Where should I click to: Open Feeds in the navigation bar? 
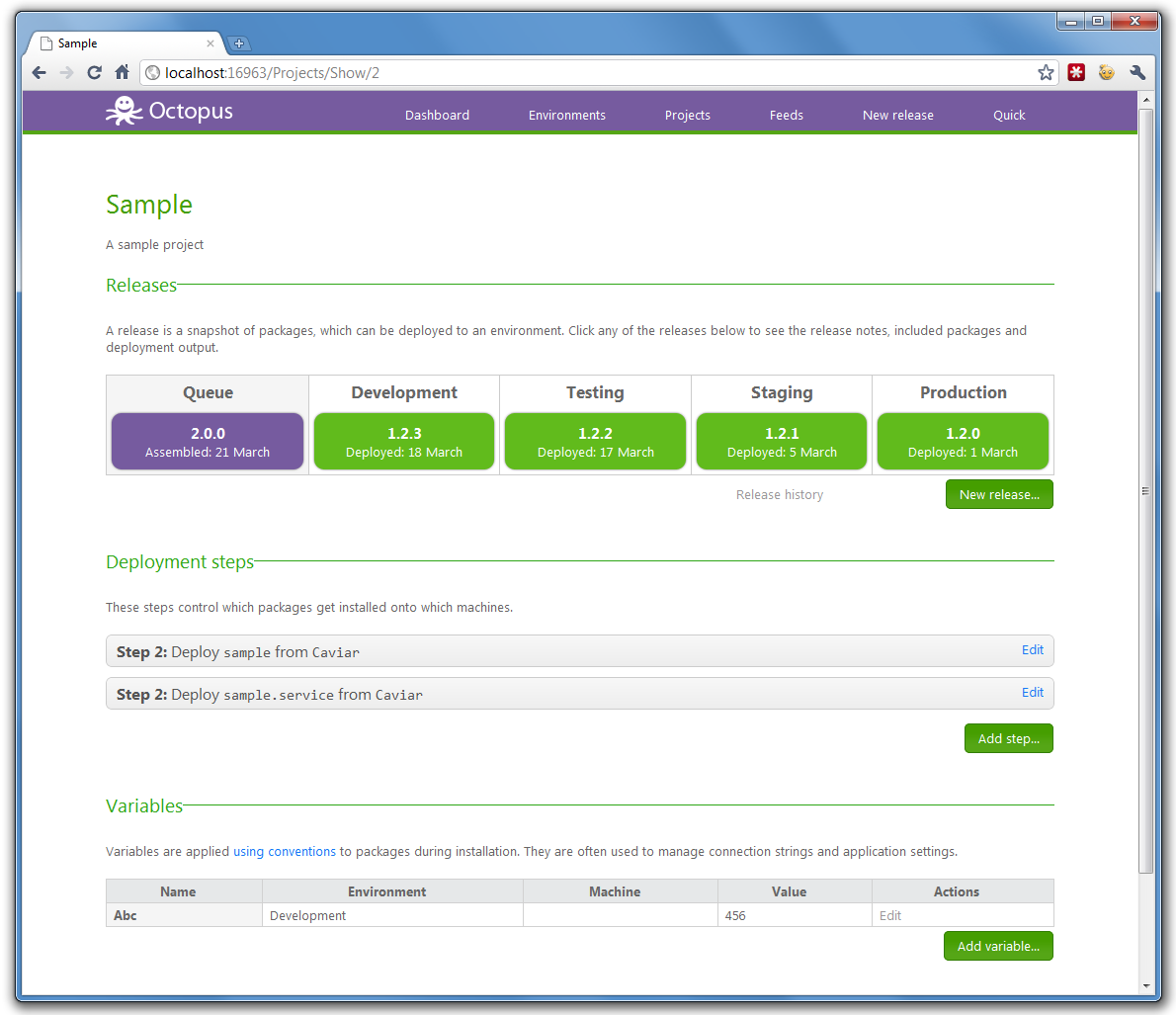pyautogui.click(x=786, y=115)
